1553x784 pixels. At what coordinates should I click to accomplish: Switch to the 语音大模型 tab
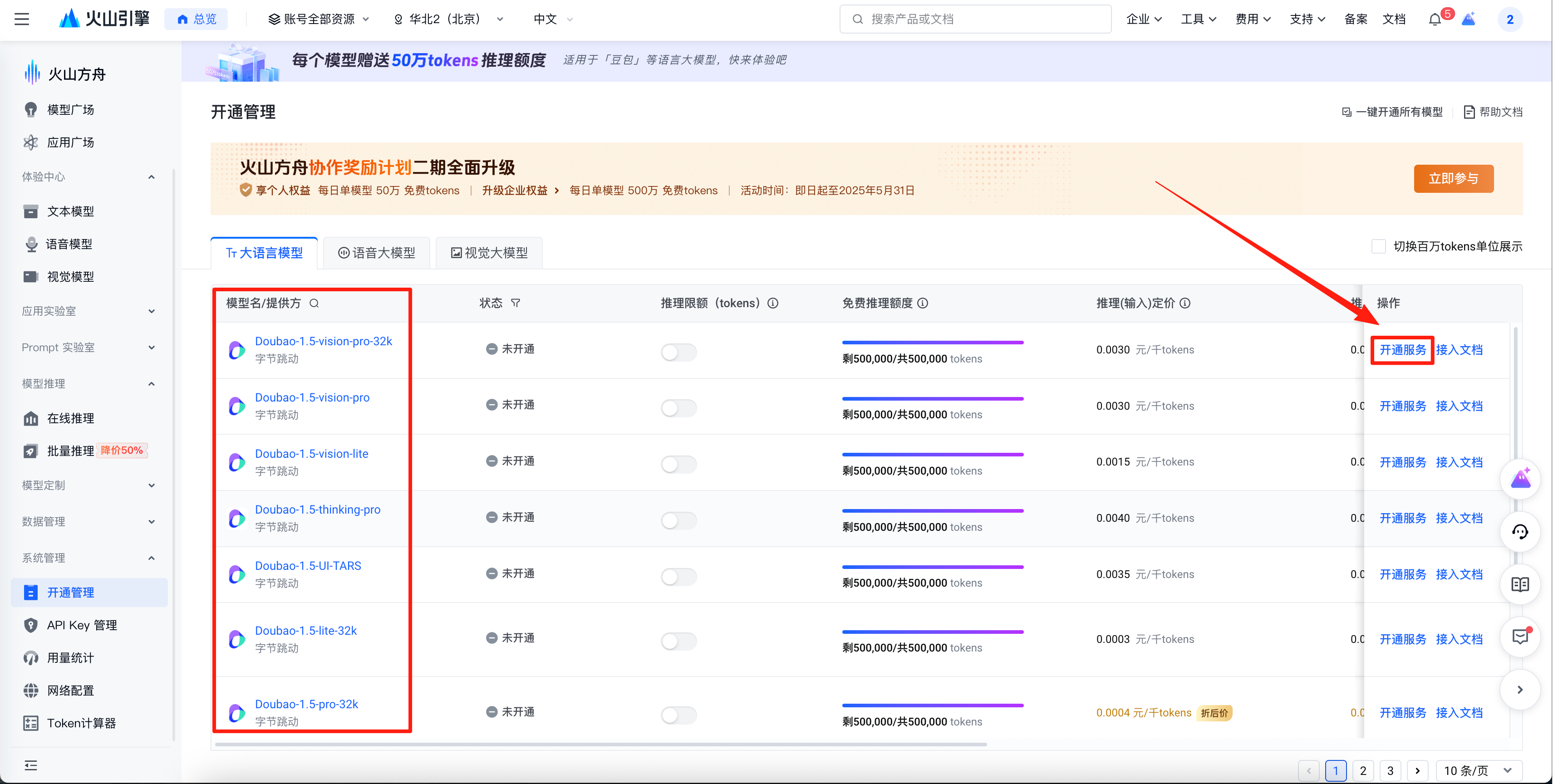click(x=377, y=253)
